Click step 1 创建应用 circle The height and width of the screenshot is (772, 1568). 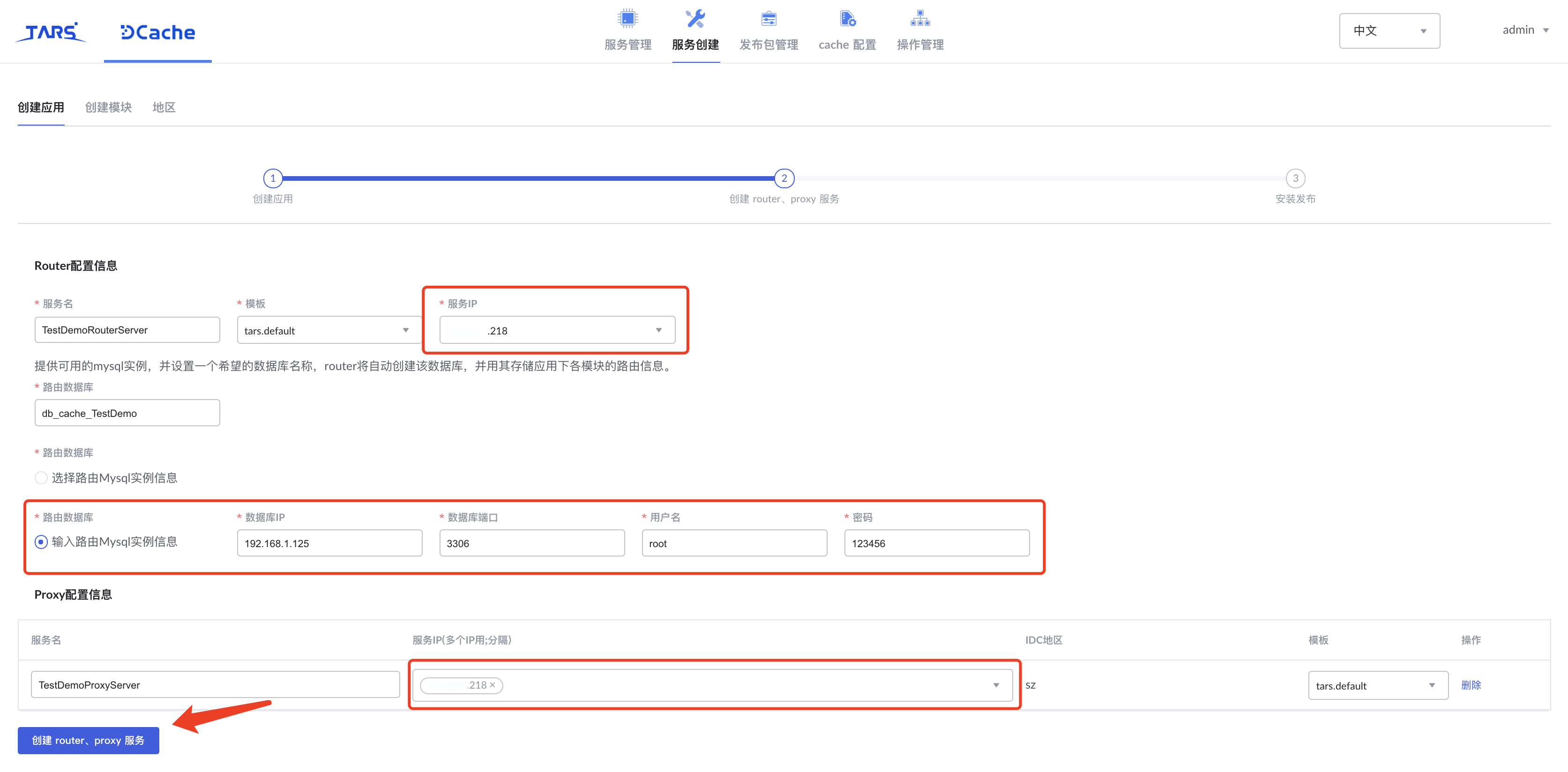(273, 178)
